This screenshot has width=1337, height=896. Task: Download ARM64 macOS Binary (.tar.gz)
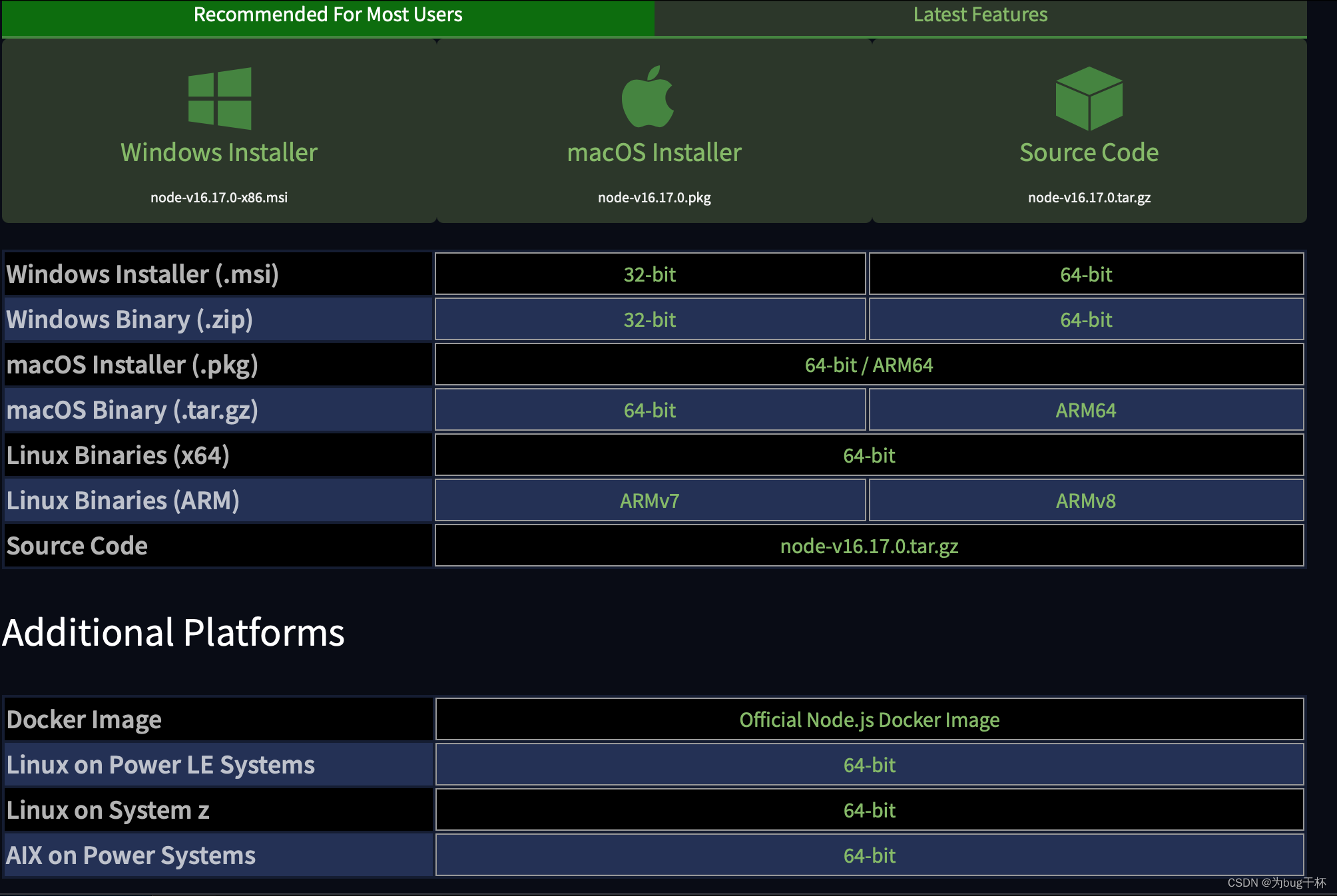pyautogui.click(x=1086, y=410)
